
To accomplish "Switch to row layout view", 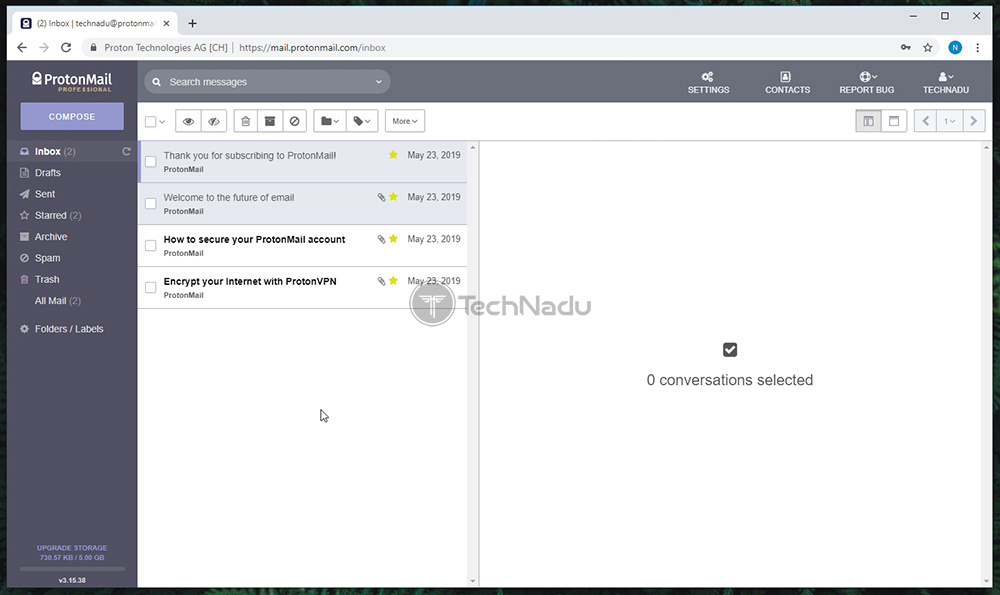I will click(x=893, y=121).
